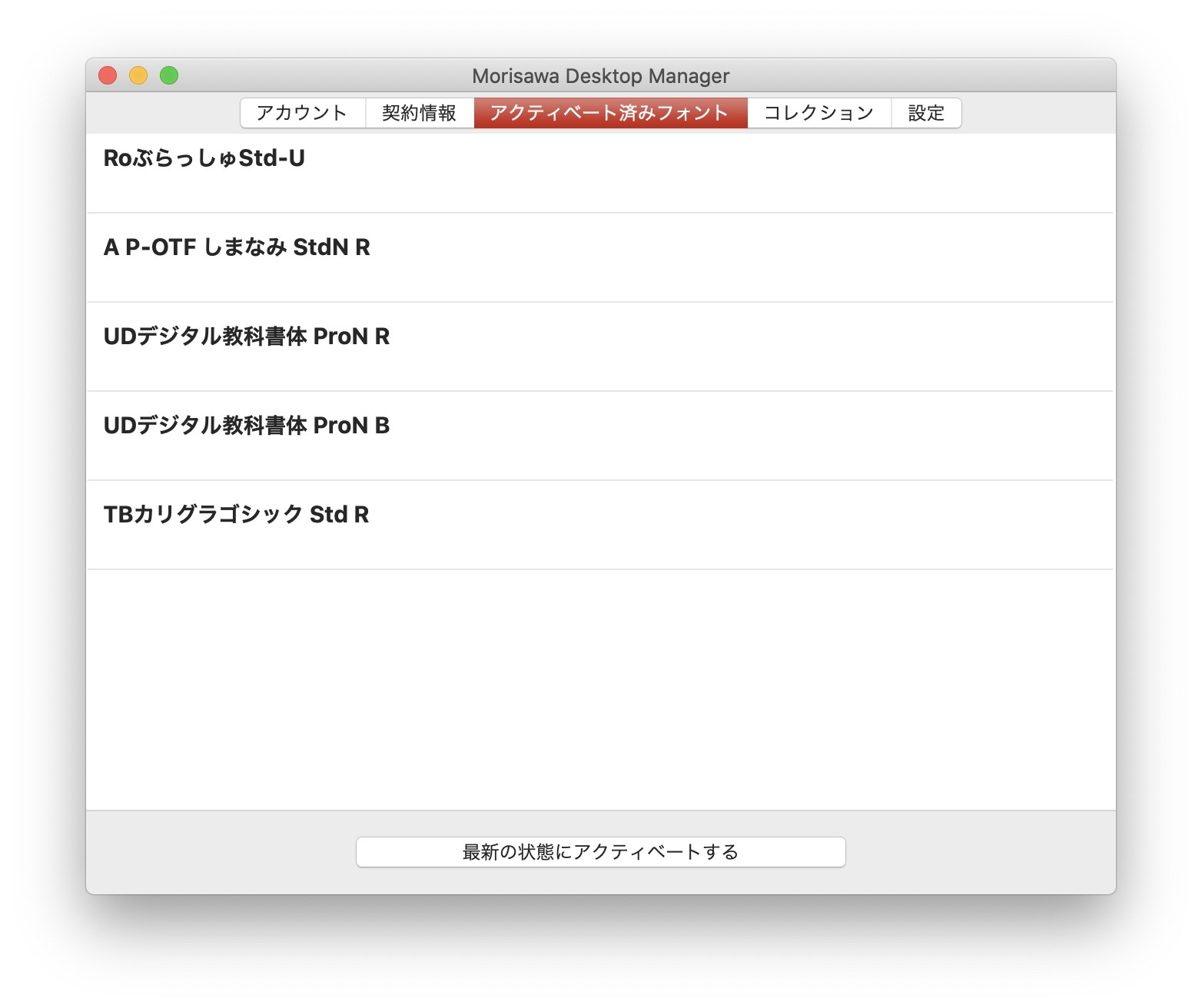
Task: Switch to the コレクション tab
Action: pyautogui.click(x=818, y=112)
